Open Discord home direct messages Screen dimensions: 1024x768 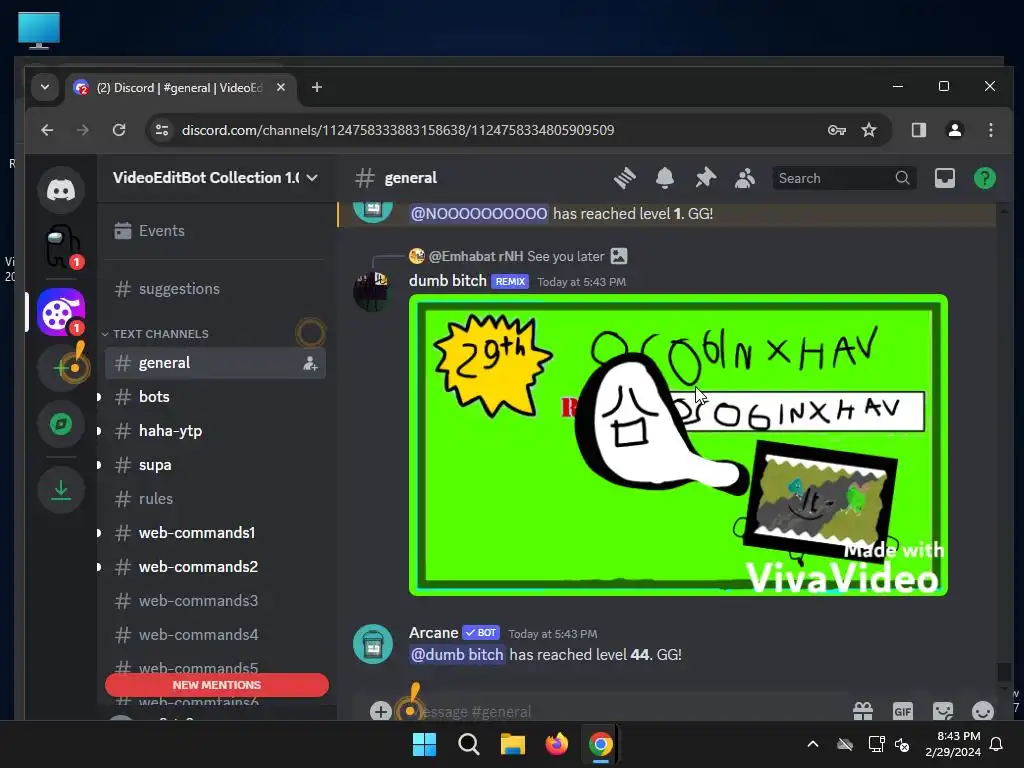61,190
